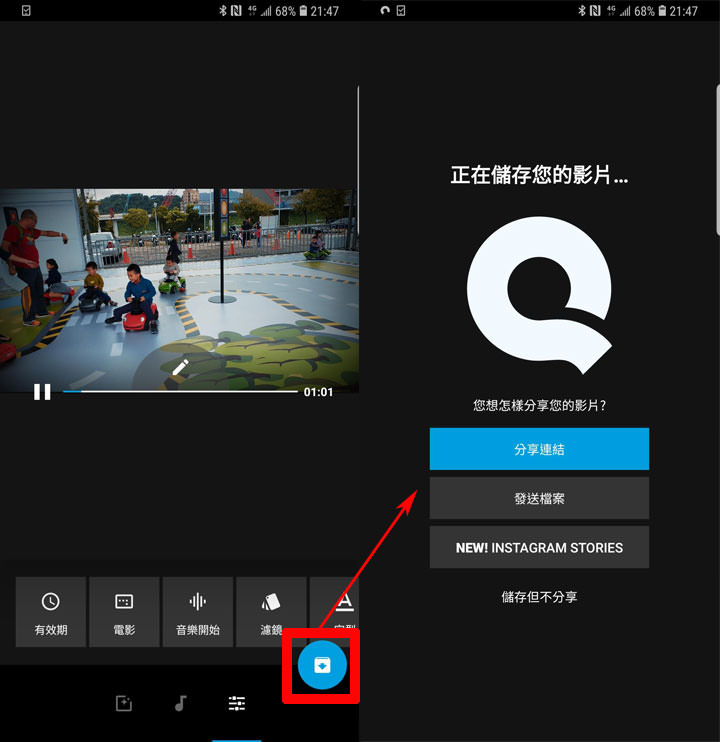This screenshot has width=720, height=742.
Task: Tap the 正在儲存您的影片 heading text
Action: [539, 175]
